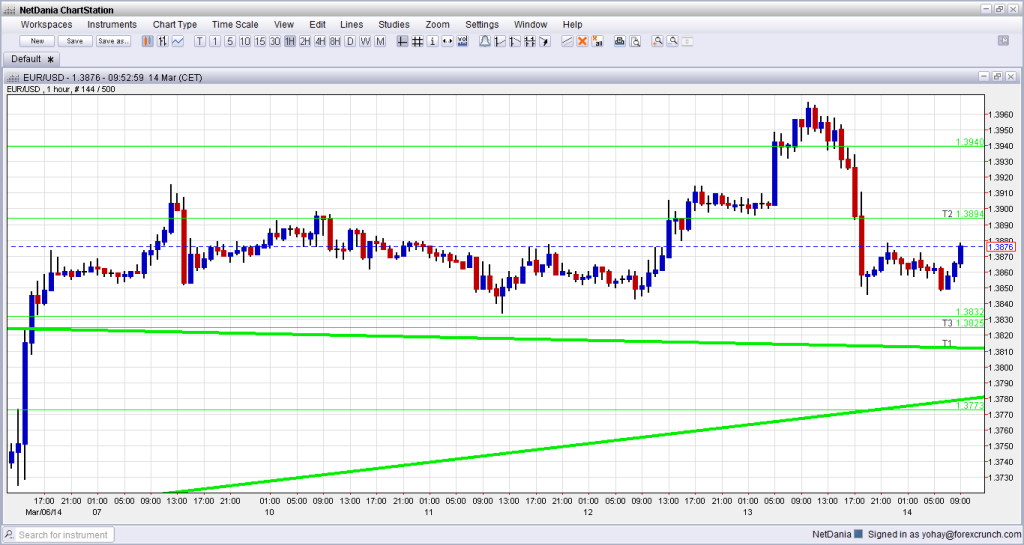Open the Time Scale menu
Viewport: 1024px width, 545px height.
point(235,24)
